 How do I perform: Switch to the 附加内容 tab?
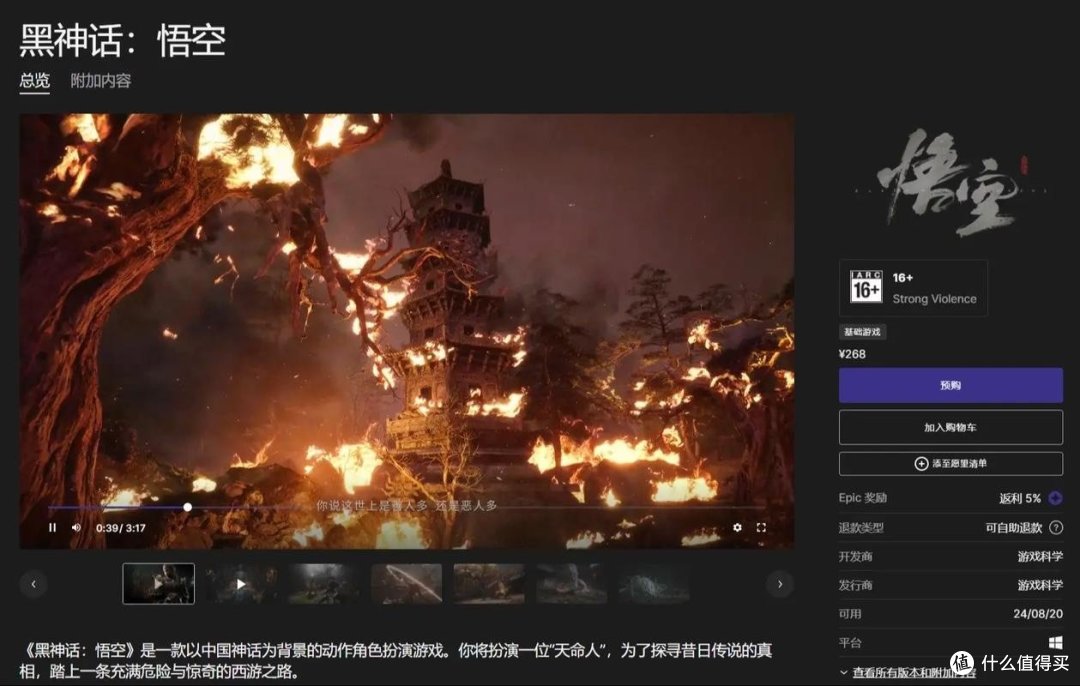tap(101, 81)
